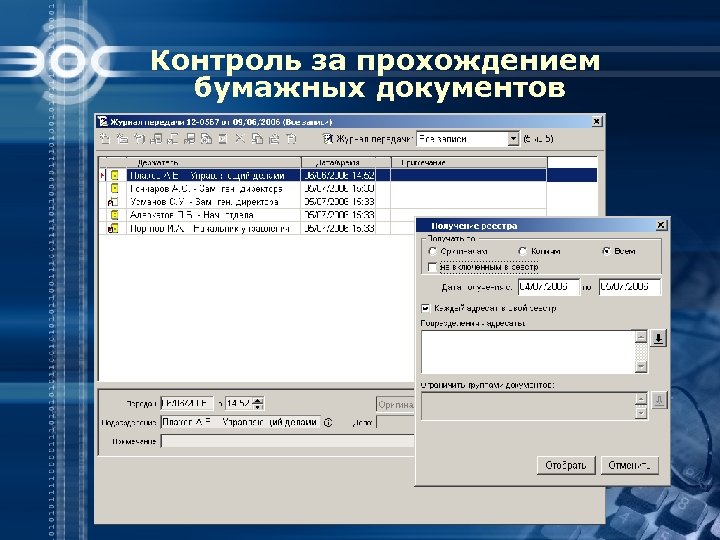Click the down arrow of the addressees list scrollbar

tap(641, 366)
